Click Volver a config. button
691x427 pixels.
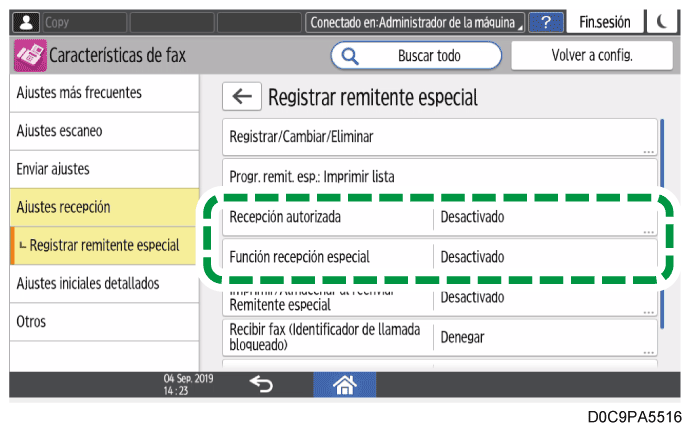coord(591,56)
